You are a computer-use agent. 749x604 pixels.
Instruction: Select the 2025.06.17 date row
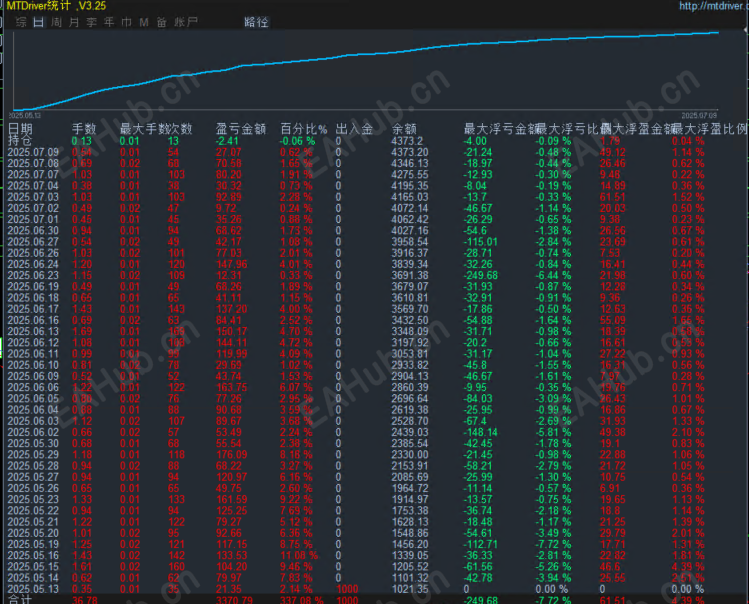point(33,309)
